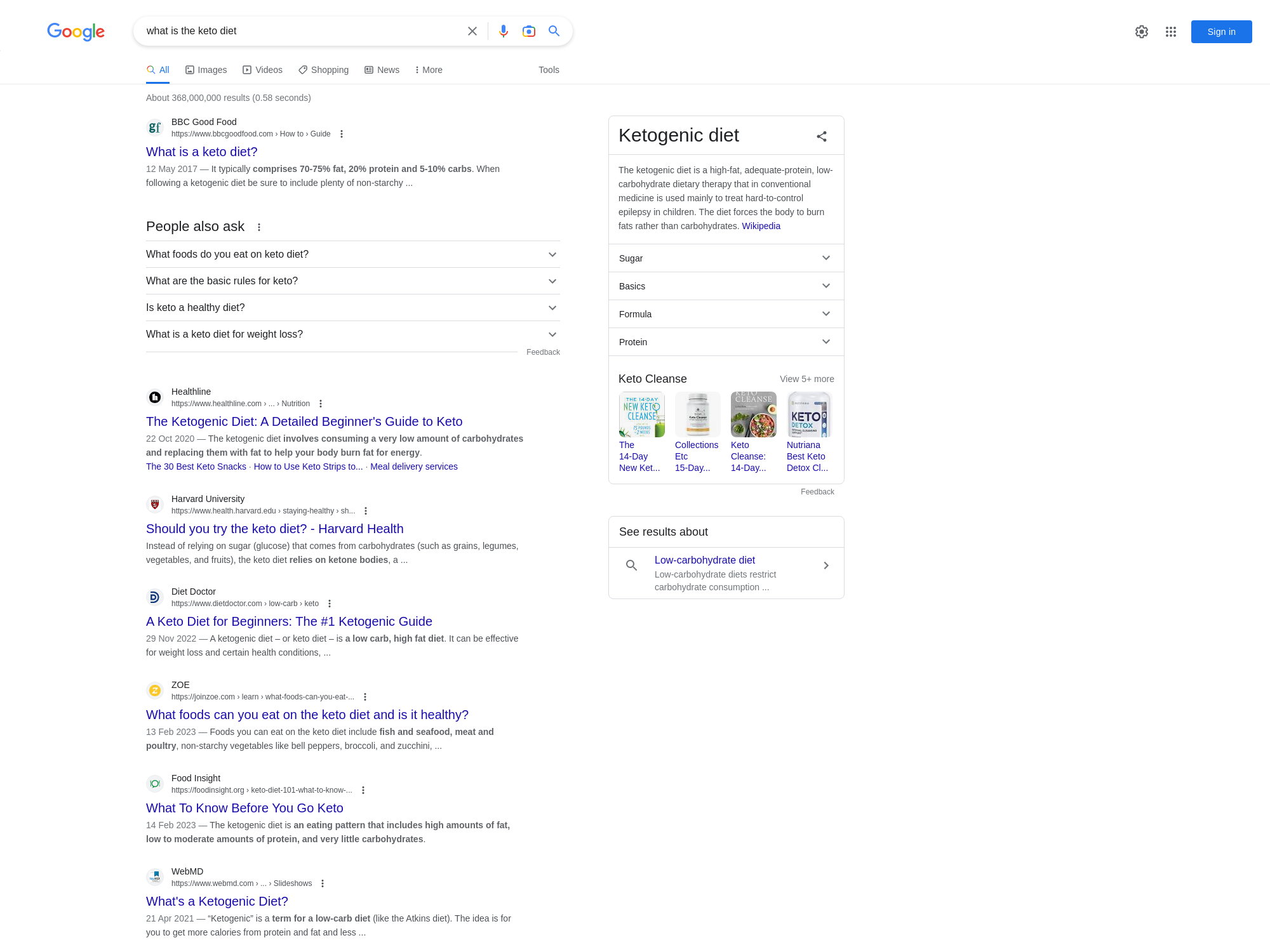Switch to the News tab
This screenshot has width=1270, height=952.
click(x=382, y=70)
